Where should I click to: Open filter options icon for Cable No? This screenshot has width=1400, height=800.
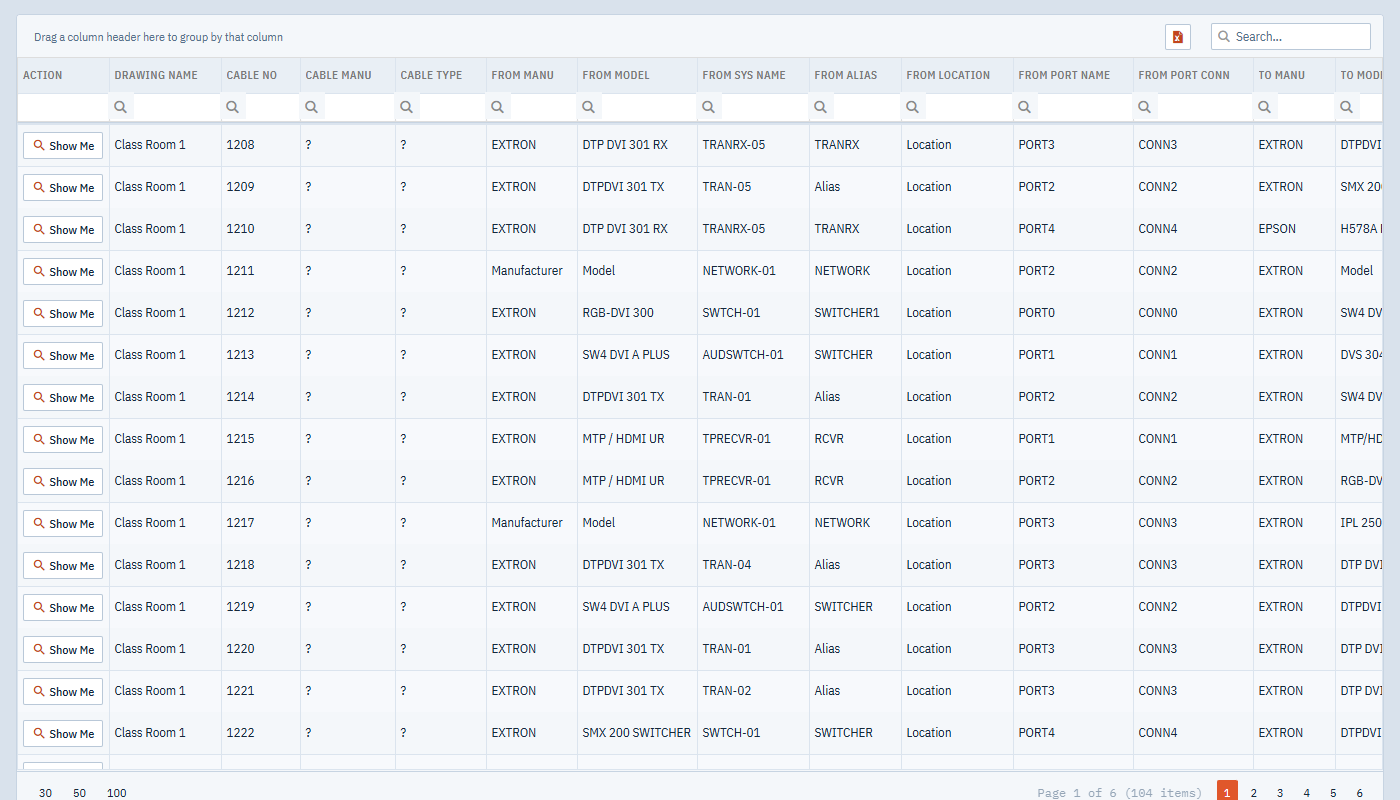[x=233, y=107]
